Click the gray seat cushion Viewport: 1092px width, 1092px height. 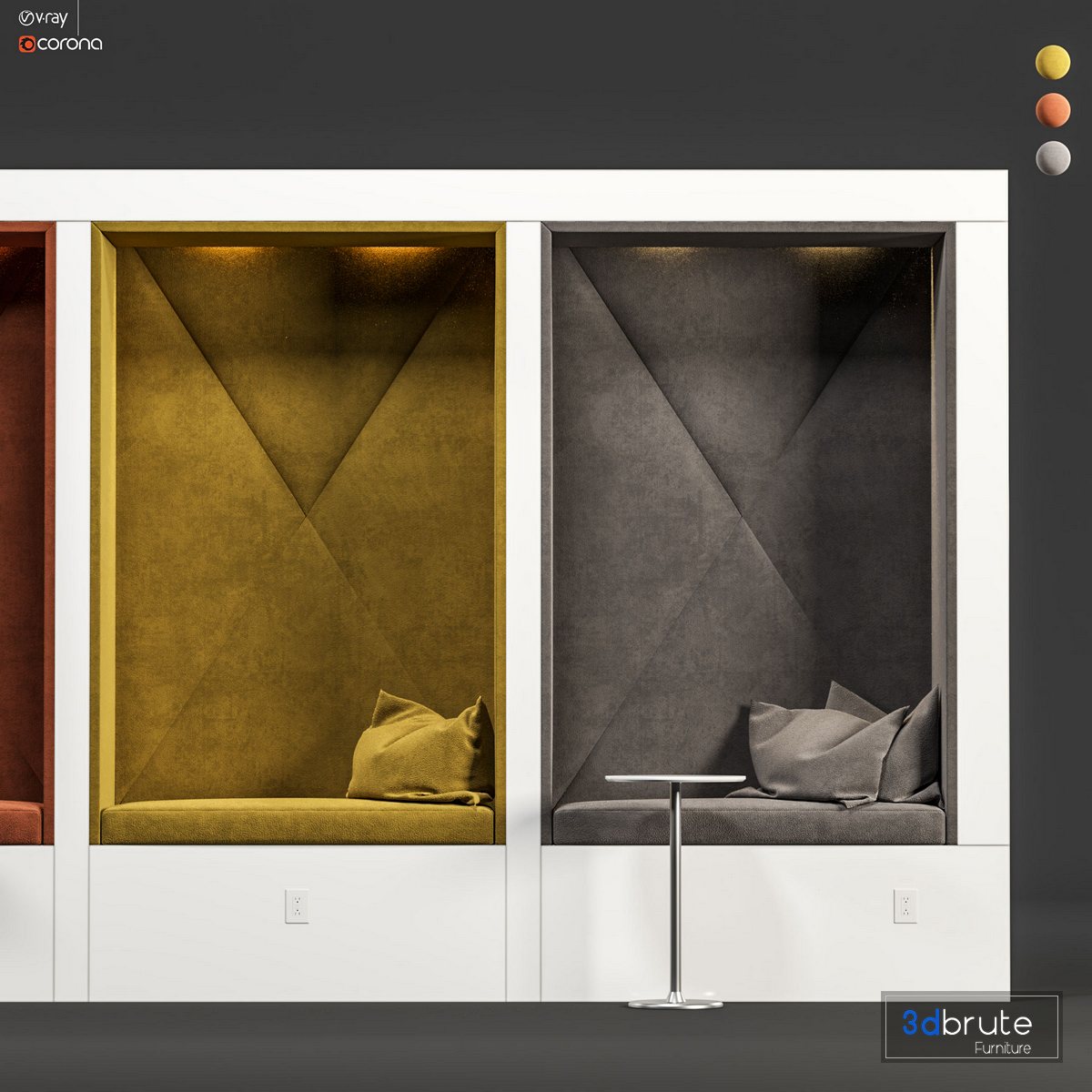coord(748,822)
